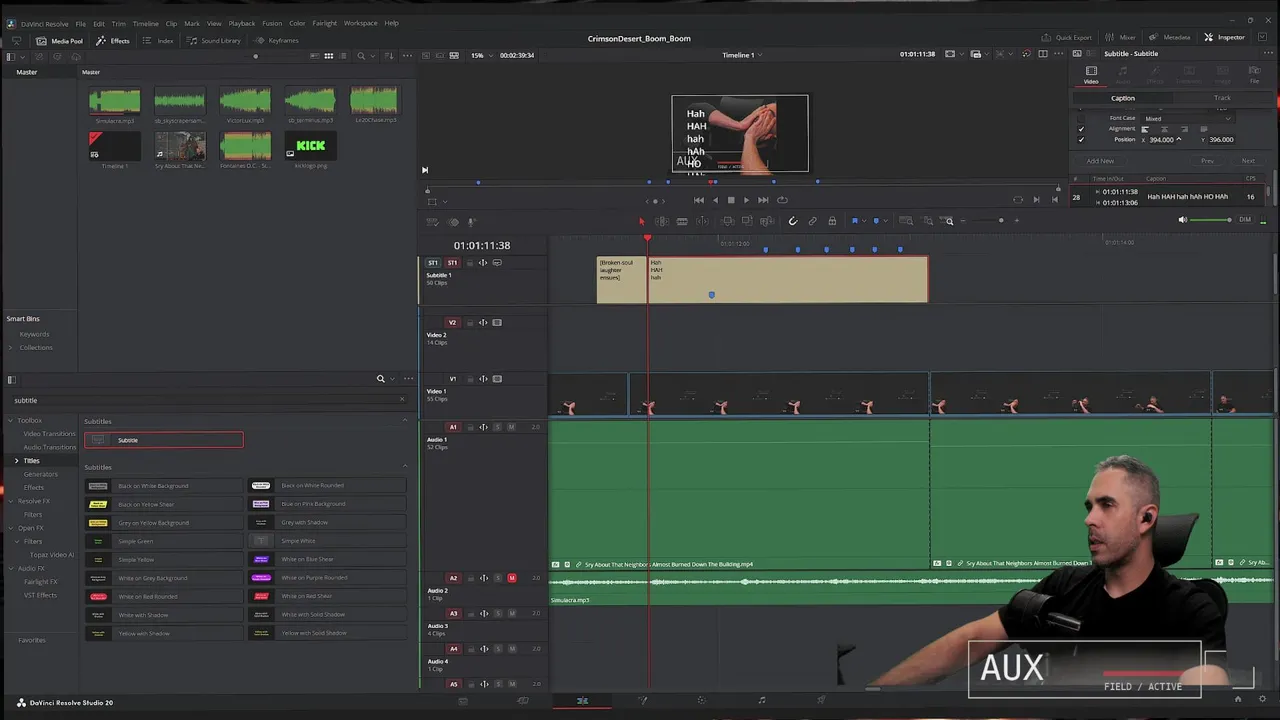This screenshot has height=720, width=1280.
Task: Uncheck the Alignment checkbox in Inspector
Action: pos(1081,129)
